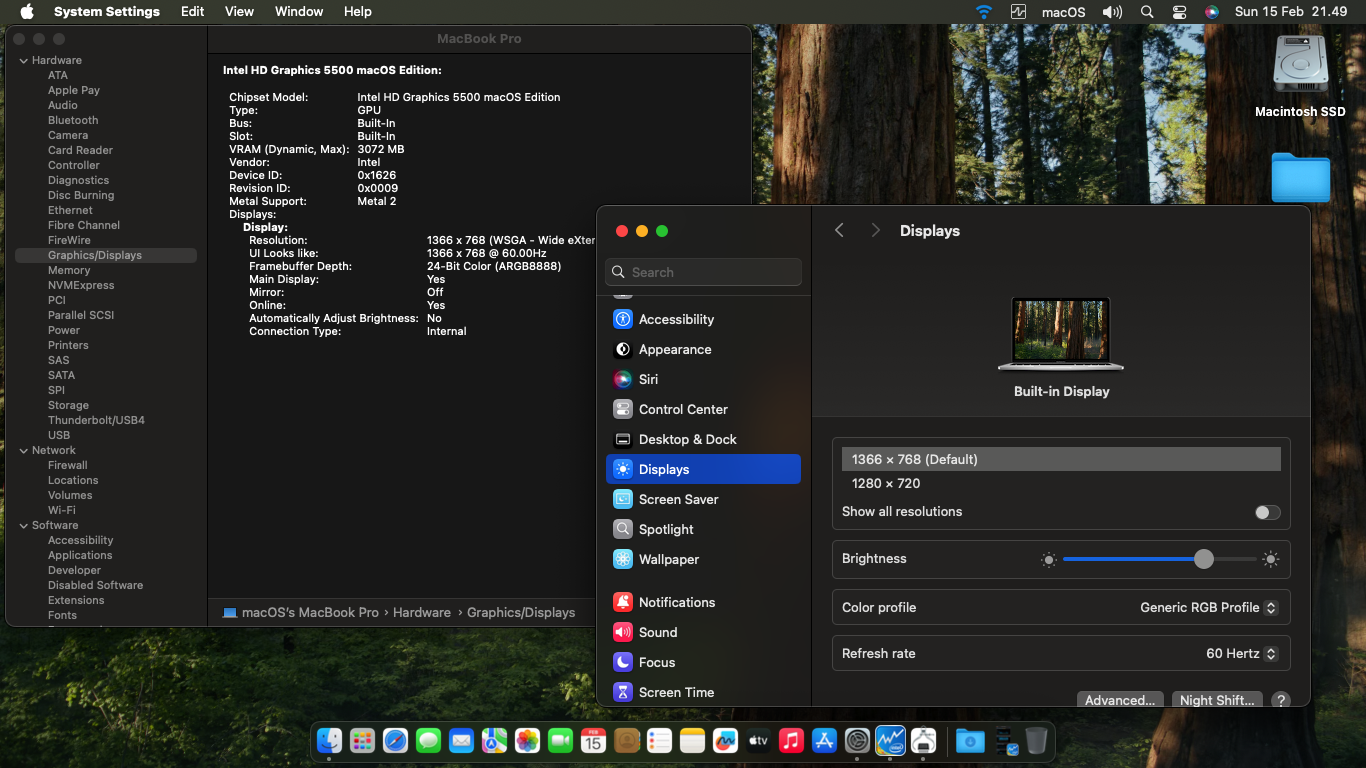Collapse Hardware section in System Information
Viewport: 1366px width, 768px height.
tap(24, 61)
